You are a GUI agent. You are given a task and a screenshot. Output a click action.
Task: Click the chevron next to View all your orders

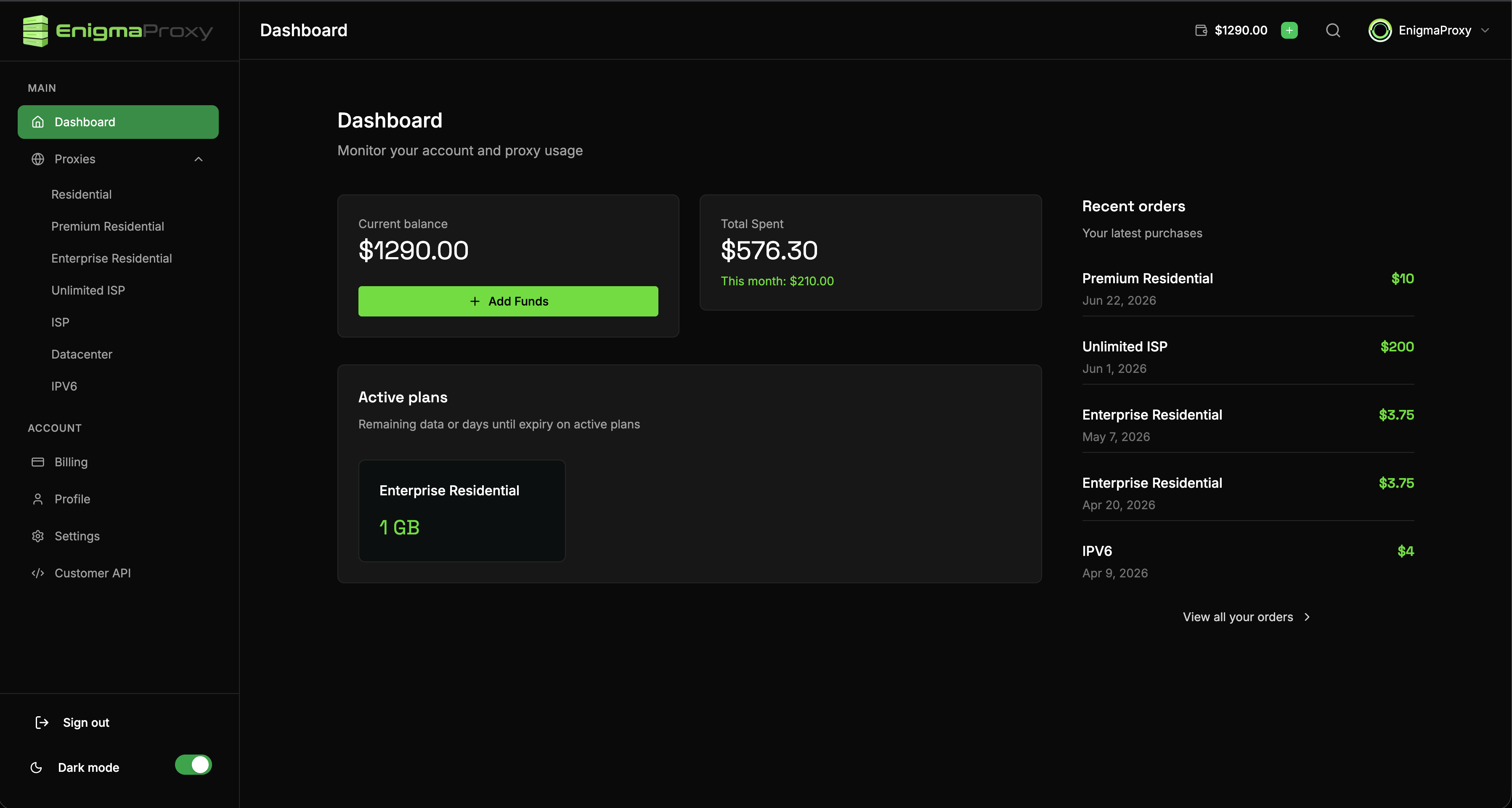(x=1307, y=617)
